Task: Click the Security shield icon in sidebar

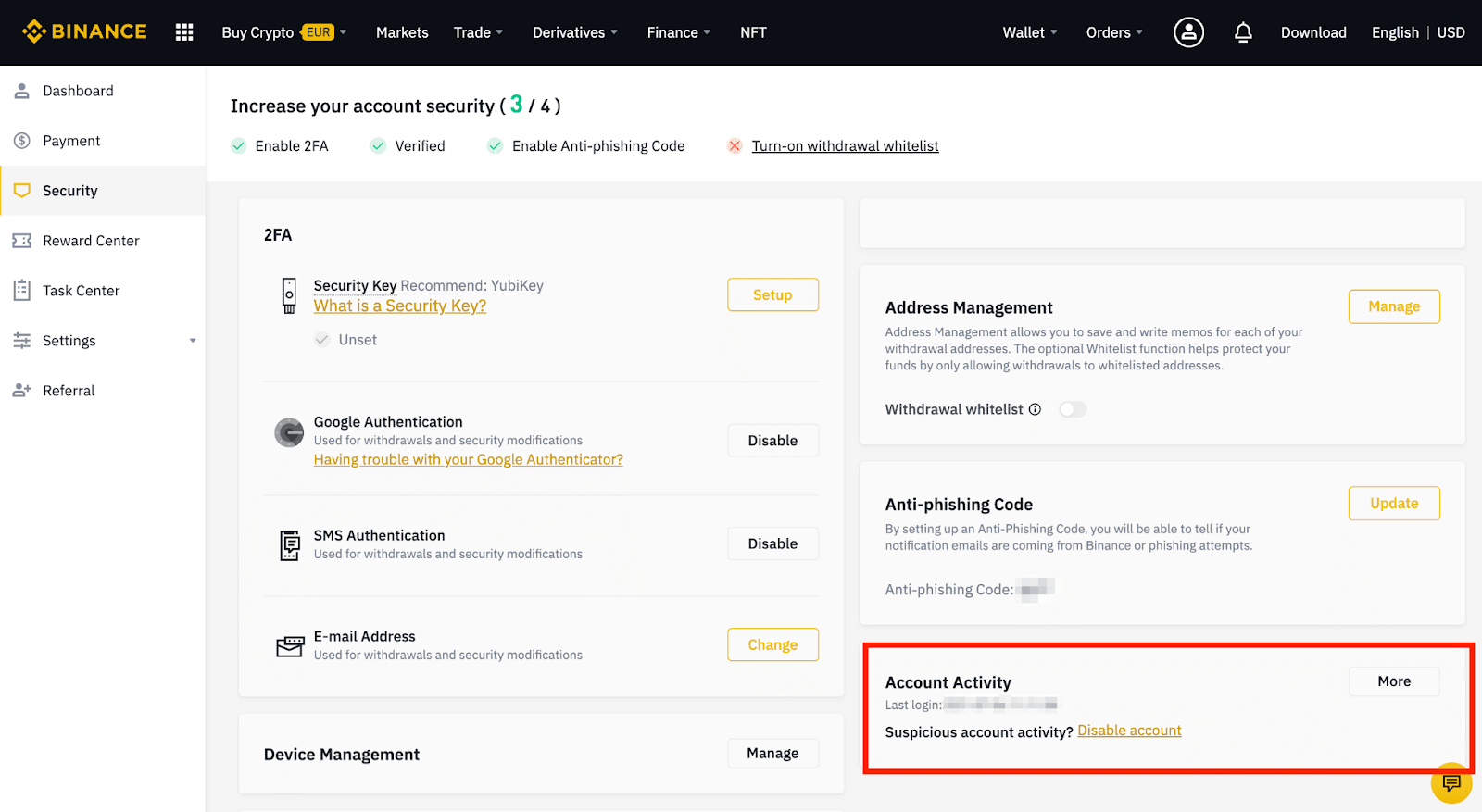Action: (22, 191)
